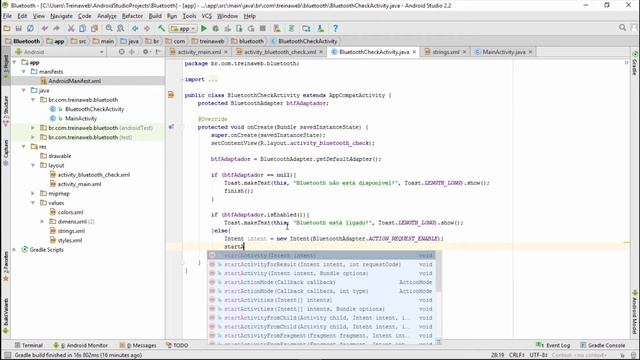Click the Paste toolbar icon
This screenshot has width=640, height=360.
pos(94,29)
